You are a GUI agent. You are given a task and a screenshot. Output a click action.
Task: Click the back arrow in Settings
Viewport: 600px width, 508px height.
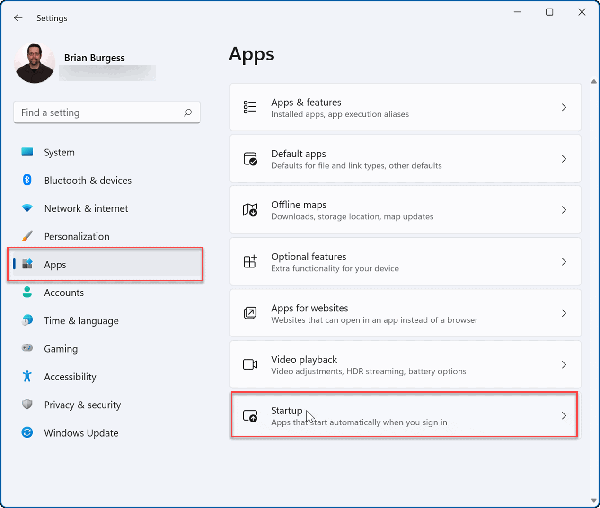(18, 18)
